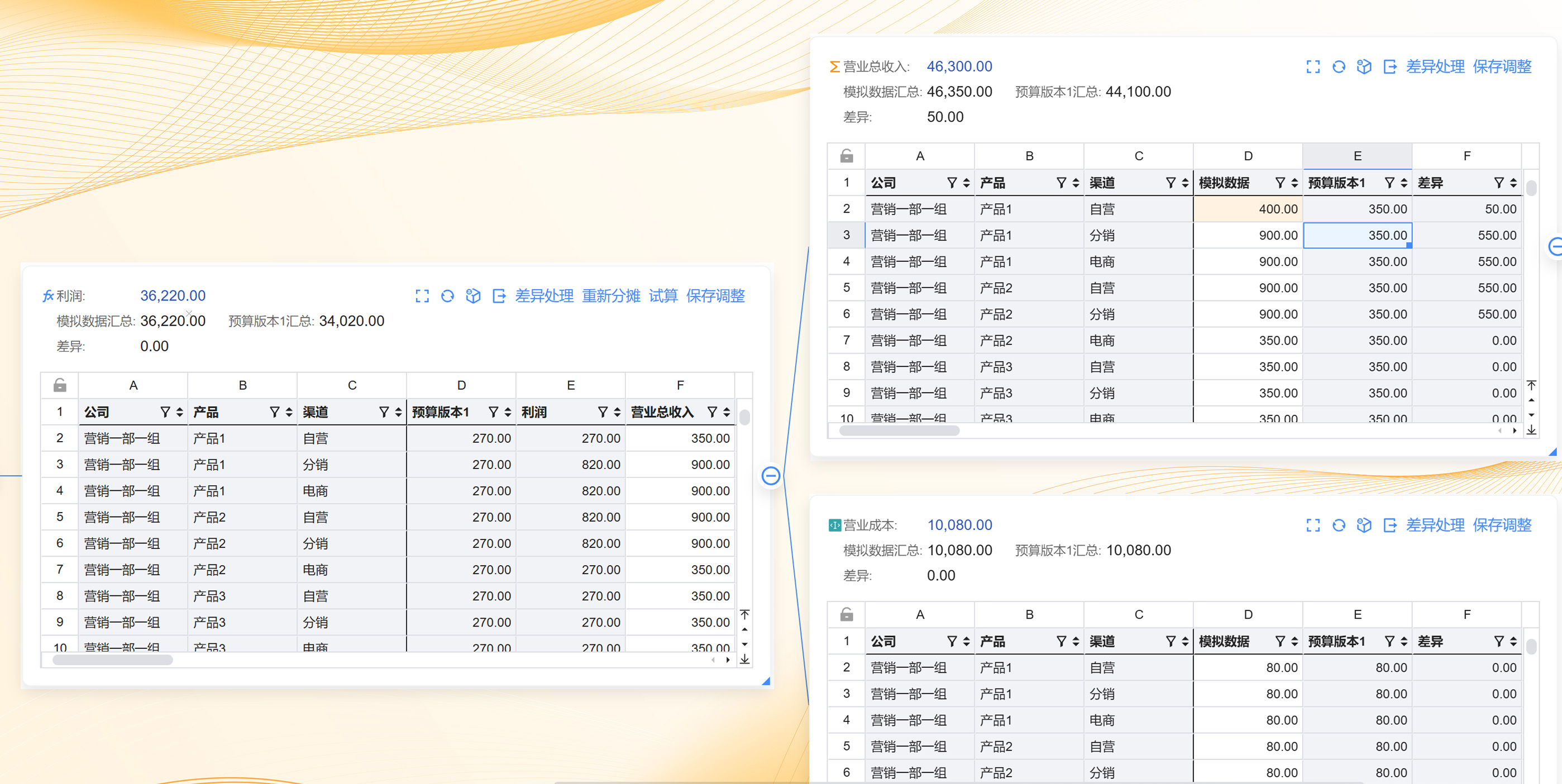Click lock icon in 利润 table corner
Screen dimensions: 1562x784
pos(59,386)
